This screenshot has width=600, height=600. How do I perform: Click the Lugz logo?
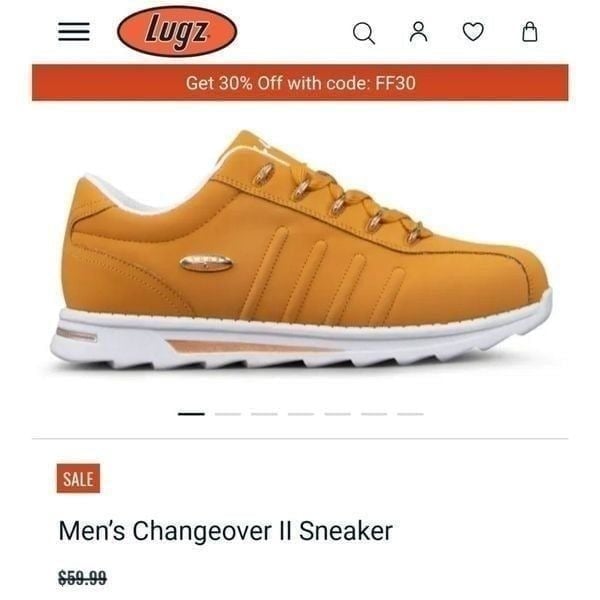[177, 31]
